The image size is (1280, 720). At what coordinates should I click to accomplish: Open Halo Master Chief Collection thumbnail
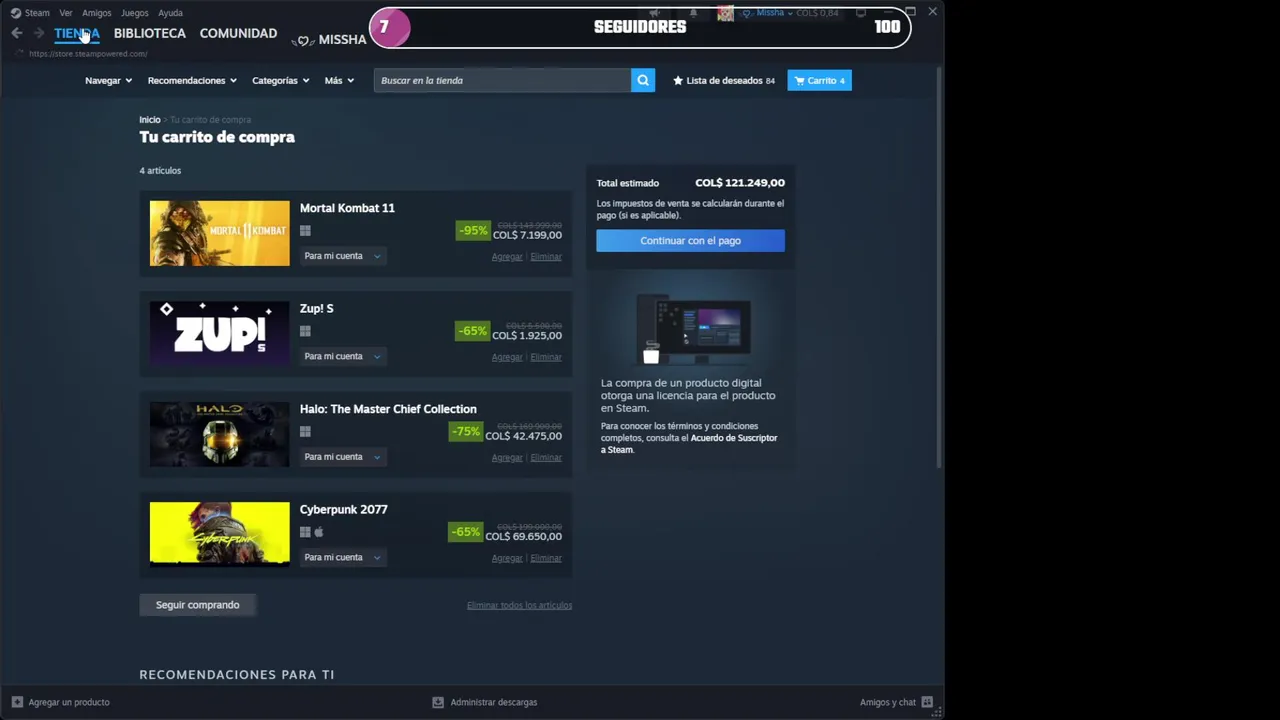point(220,434)
